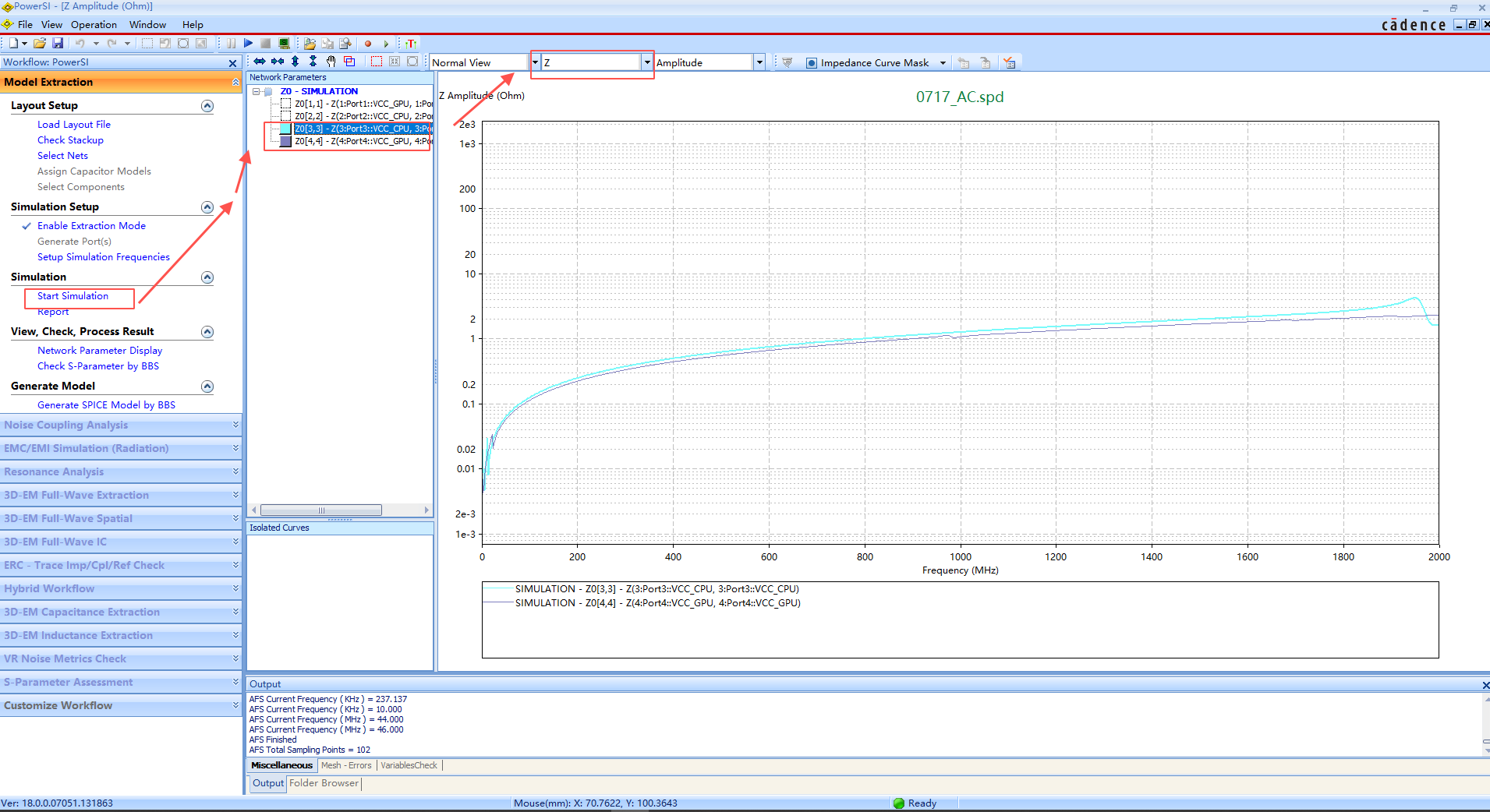This screenshot has width=1490, height=812.
Task: Click the document with magnifier toolbar icon
Action: 345,44
